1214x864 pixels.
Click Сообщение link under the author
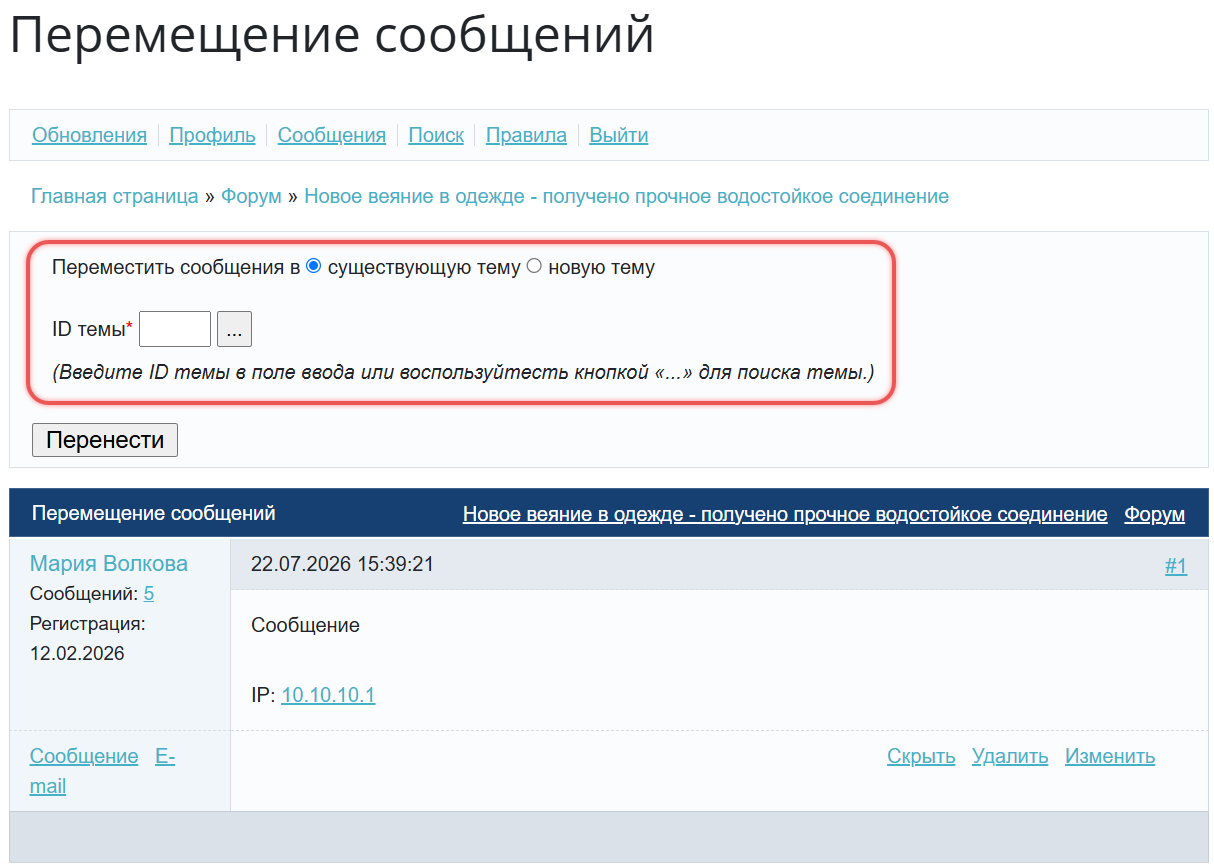(84, 756)
